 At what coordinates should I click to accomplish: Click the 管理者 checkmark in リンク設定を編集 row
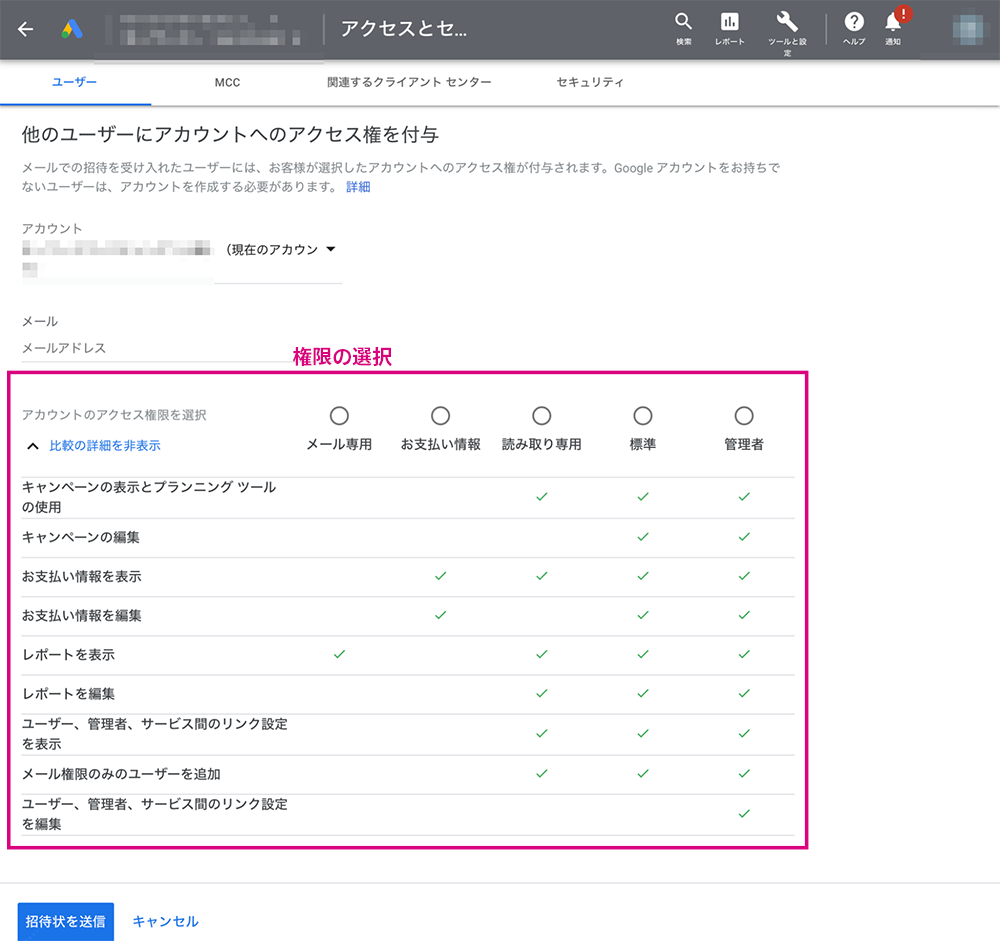point(744,814)
